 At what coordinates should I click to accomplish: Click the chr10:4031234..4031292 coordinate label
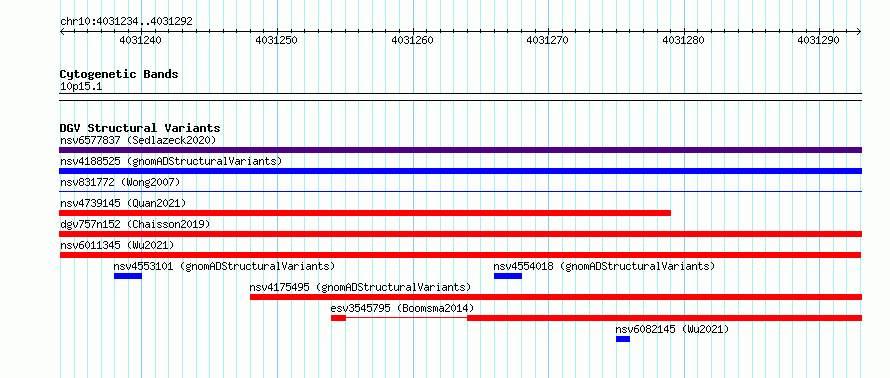126,22
